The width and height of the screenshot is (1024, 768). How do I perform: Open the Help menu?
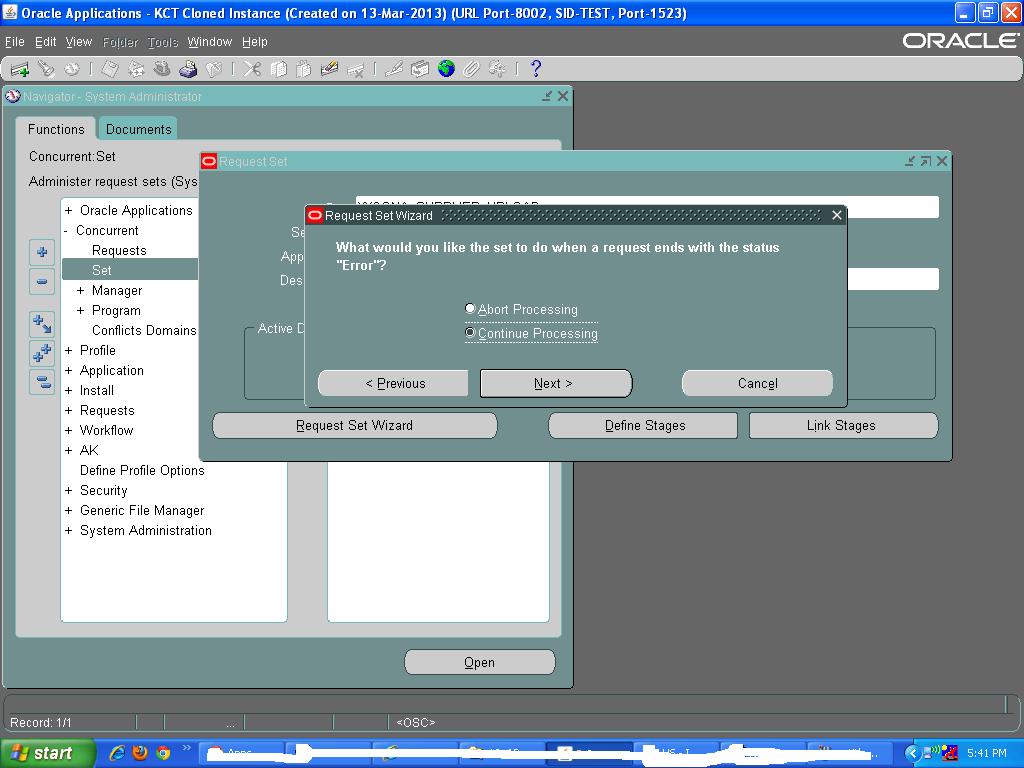[255, 42]
